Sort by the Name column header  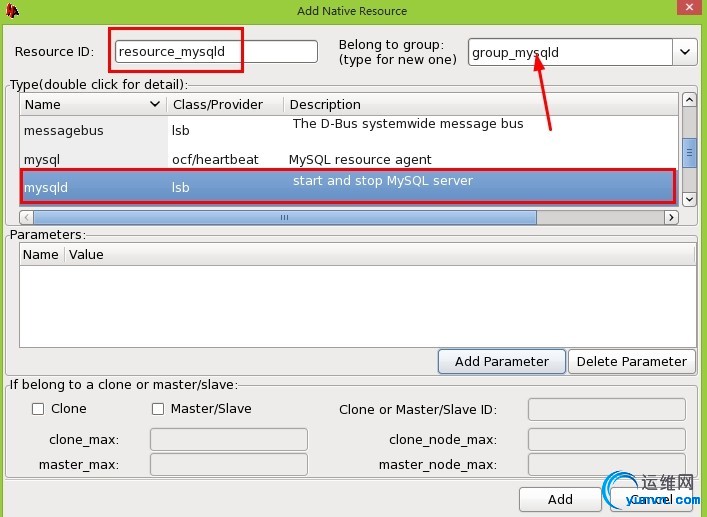click(93, 105)
